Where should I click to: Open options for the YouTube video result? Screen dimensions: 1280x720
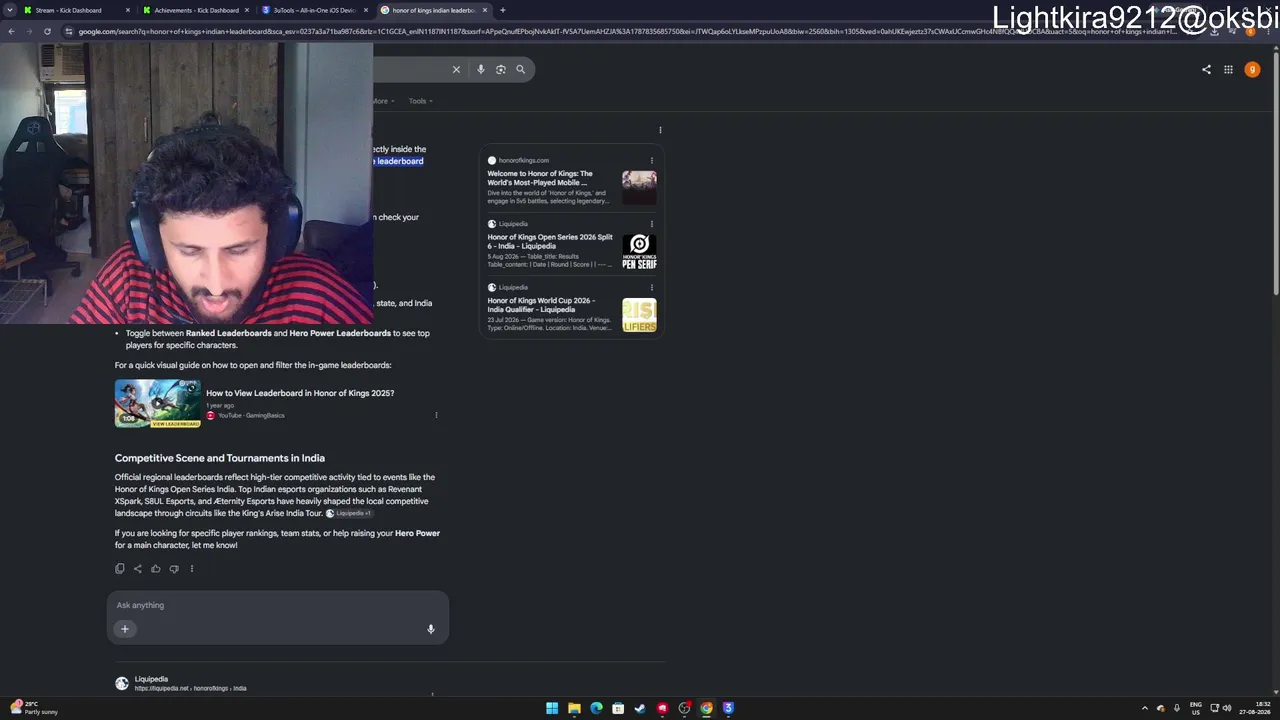(x=436, y=415)
